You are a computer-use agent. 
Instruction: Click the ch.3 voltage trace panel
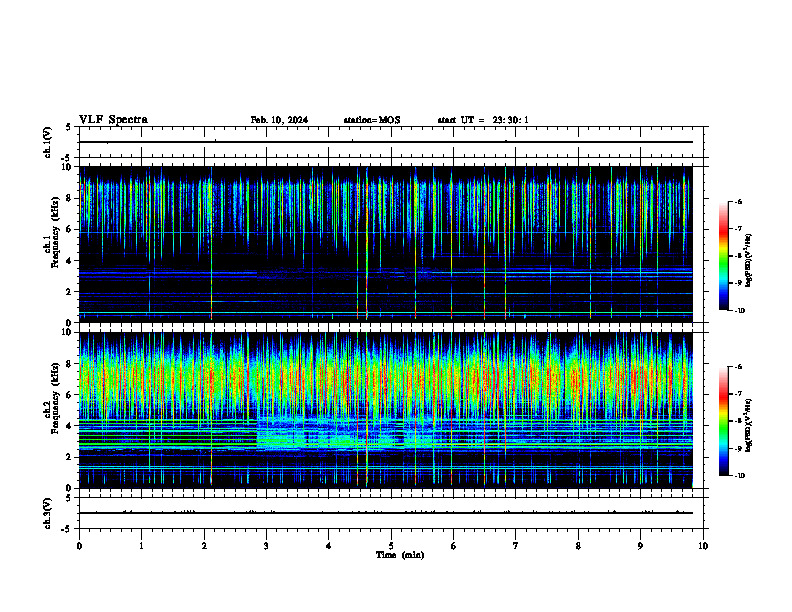[x=391, y=513]
